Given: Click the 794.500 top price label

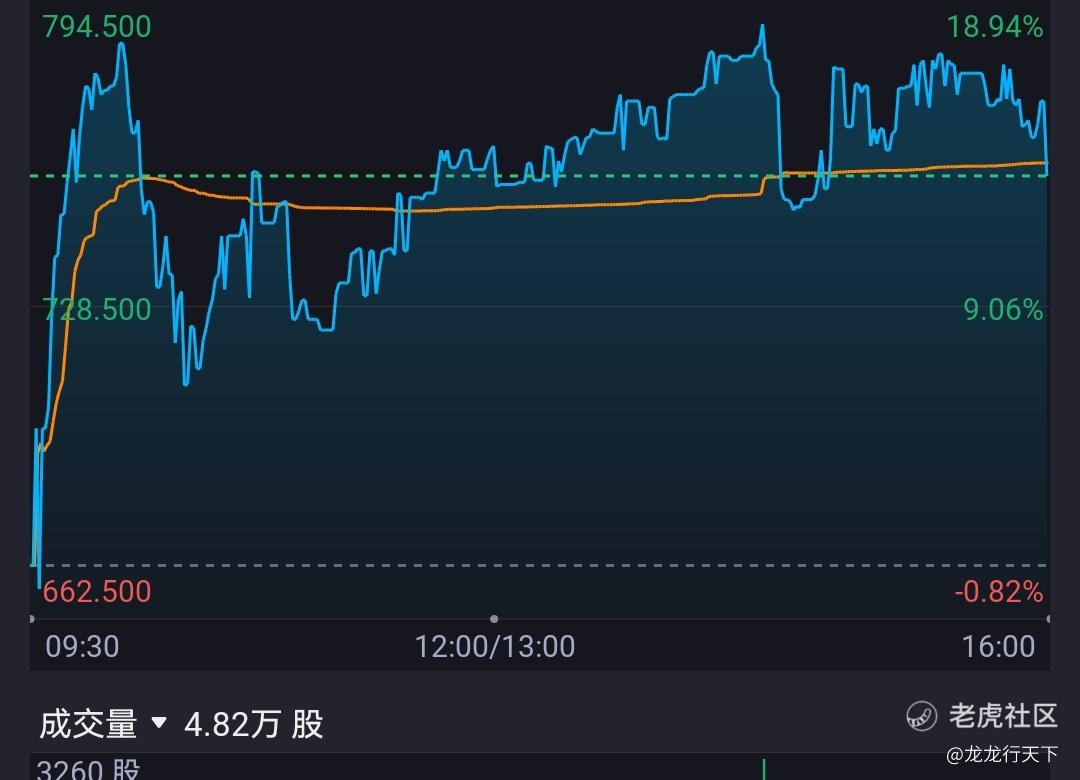Looking at the screenshot, I should (x=96, y=27).
